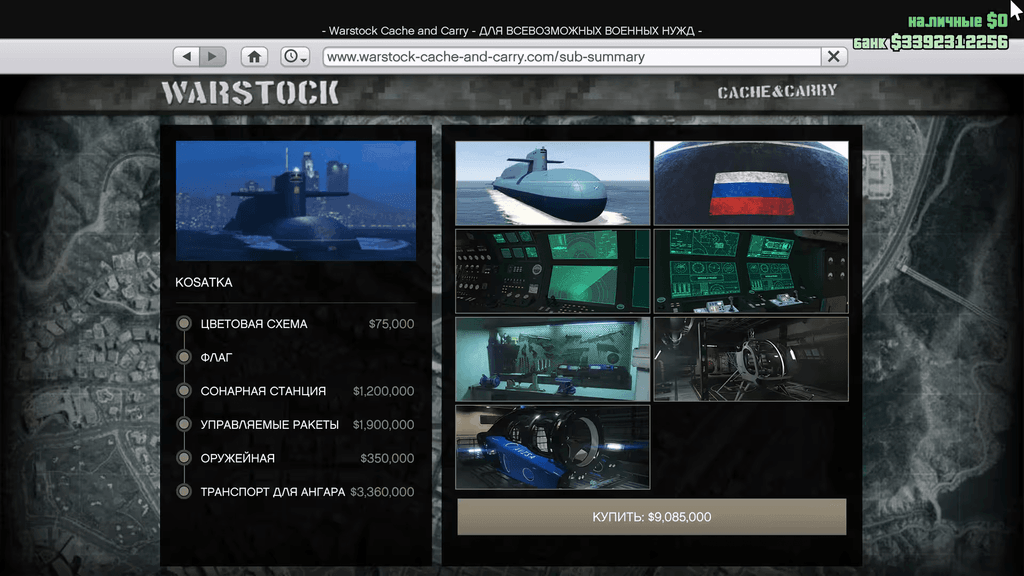Select the Флаг option bullet

(x=184, y=357)
